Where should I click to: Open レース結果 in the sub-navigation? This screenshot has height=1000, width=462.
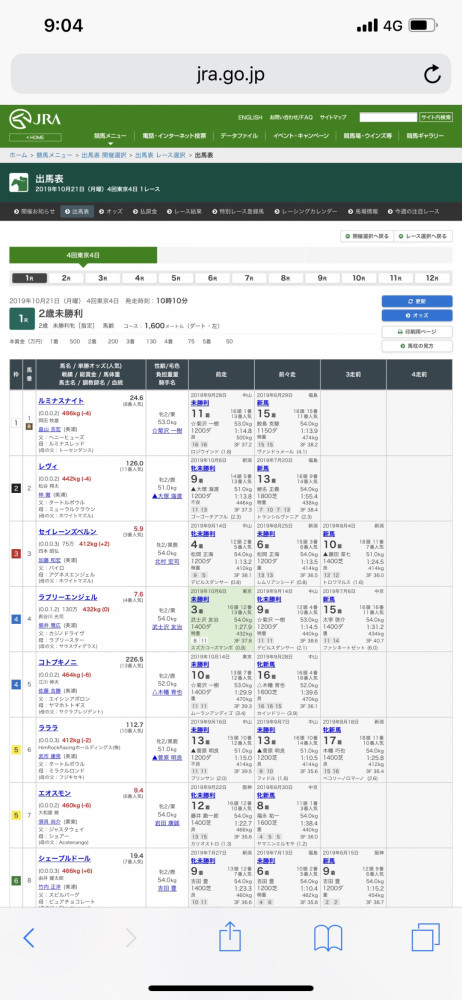click(x=185, y=211)
